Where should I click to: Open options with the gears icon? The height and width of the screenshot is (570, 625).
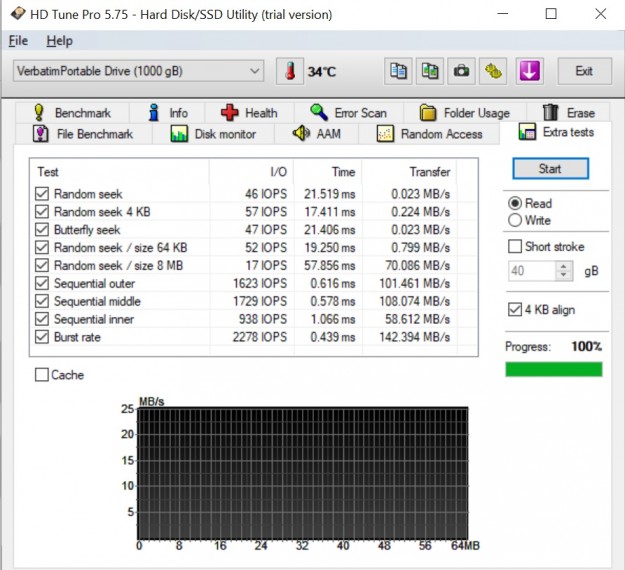pos(492,71)
